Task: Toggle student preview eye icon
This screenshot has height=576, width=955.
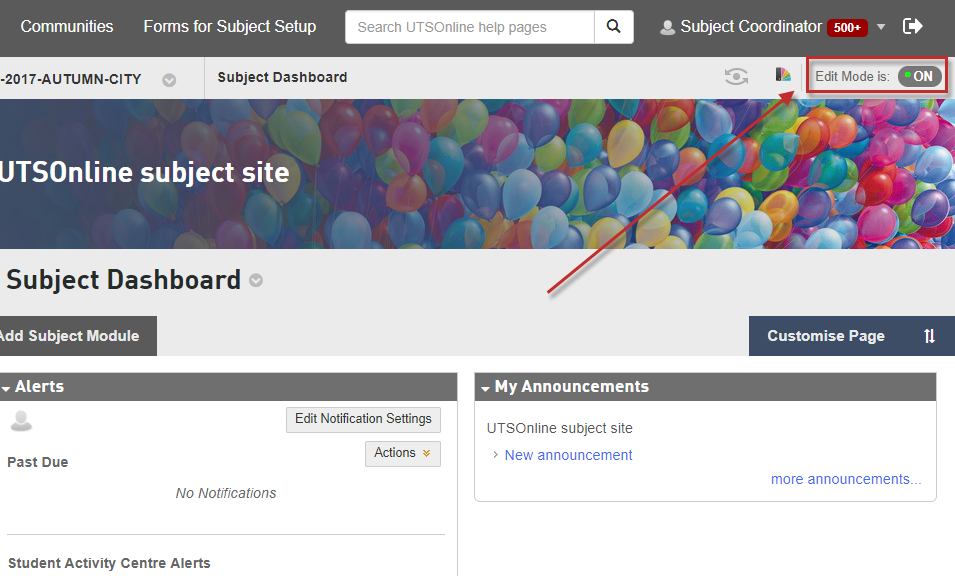Action: coord(736,77)
